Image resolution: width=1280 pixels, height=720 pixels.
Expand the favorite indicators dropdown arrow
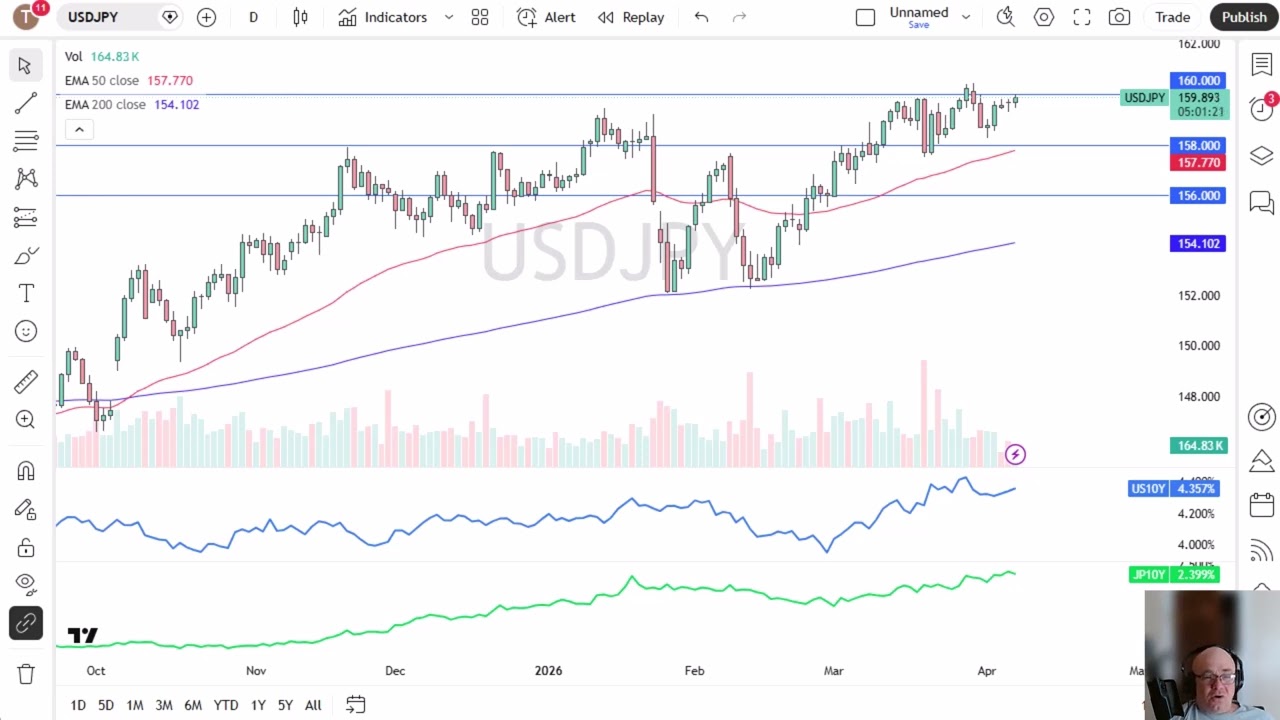pos(448,17)
